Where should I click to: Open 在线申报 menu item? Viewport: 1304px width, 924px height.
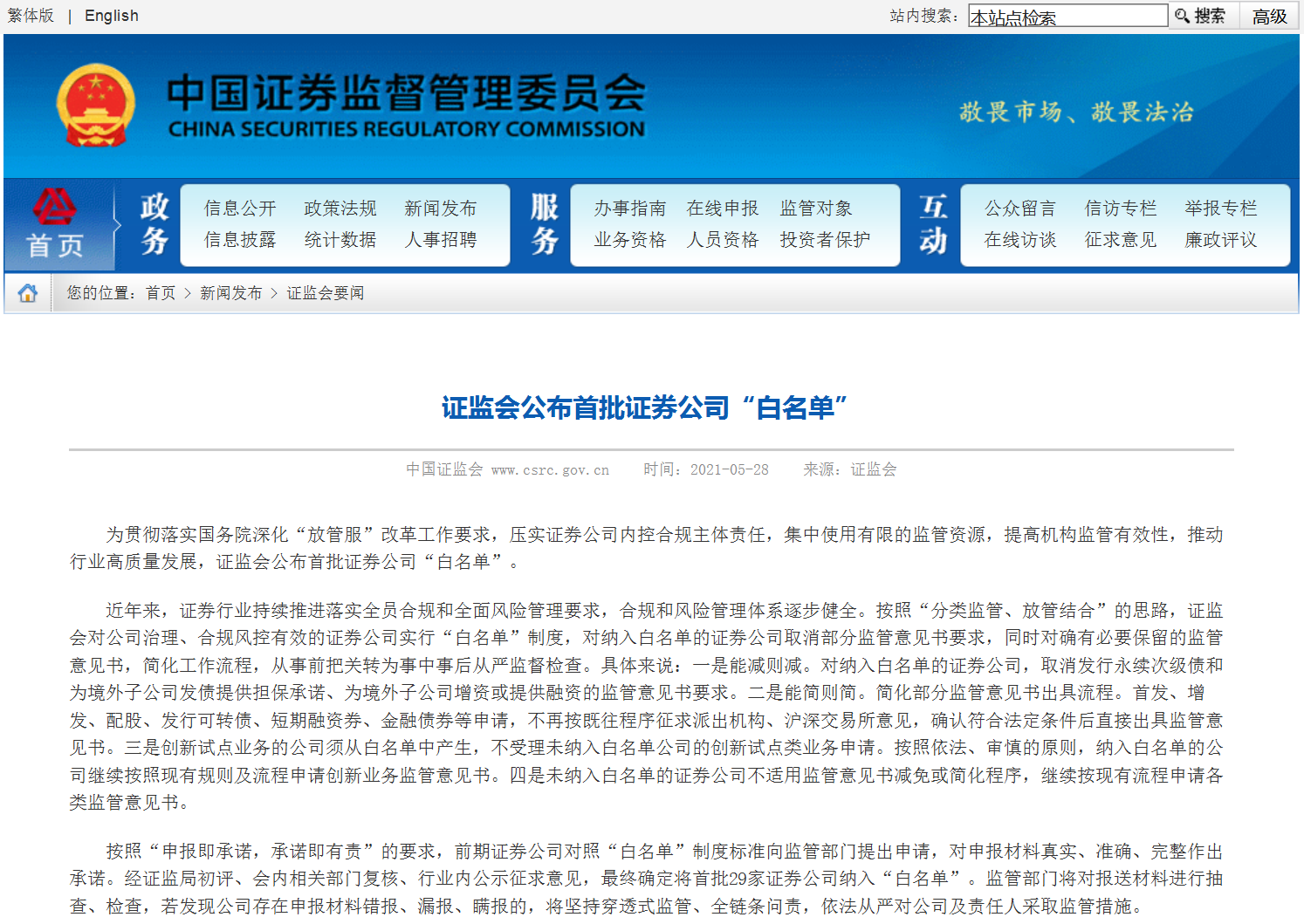[x=723, y=209]
